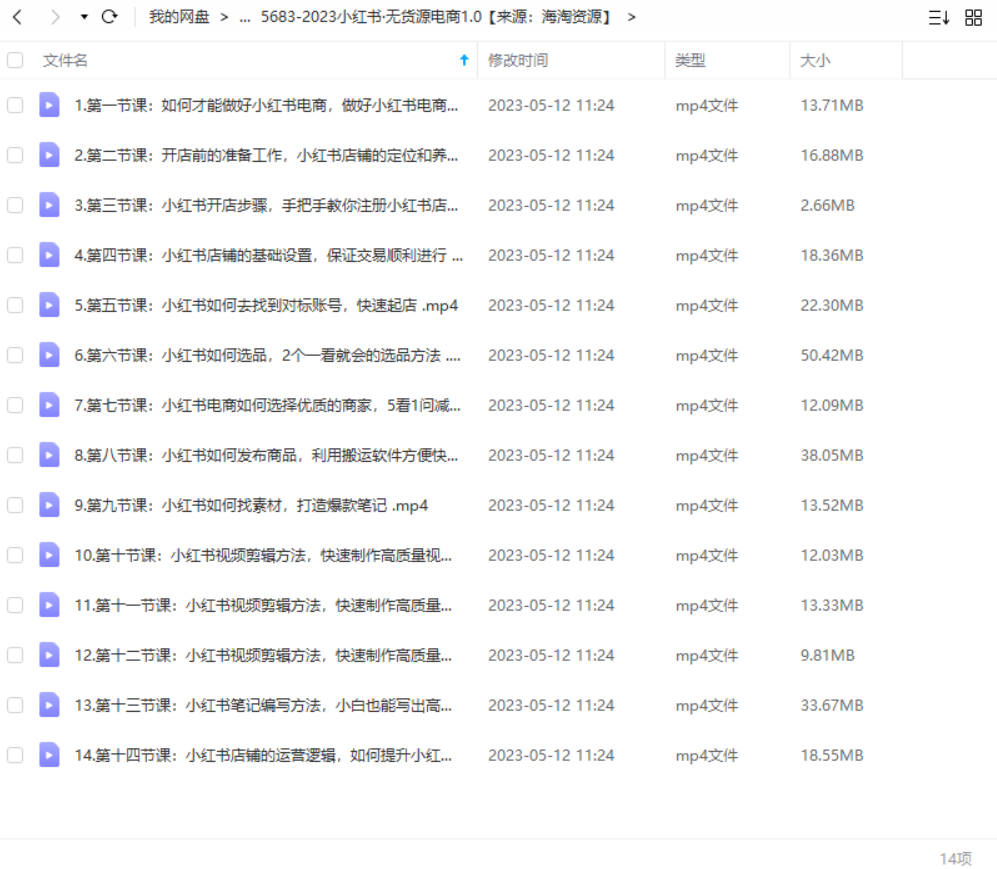Switch to grid view

coord(973,17)
